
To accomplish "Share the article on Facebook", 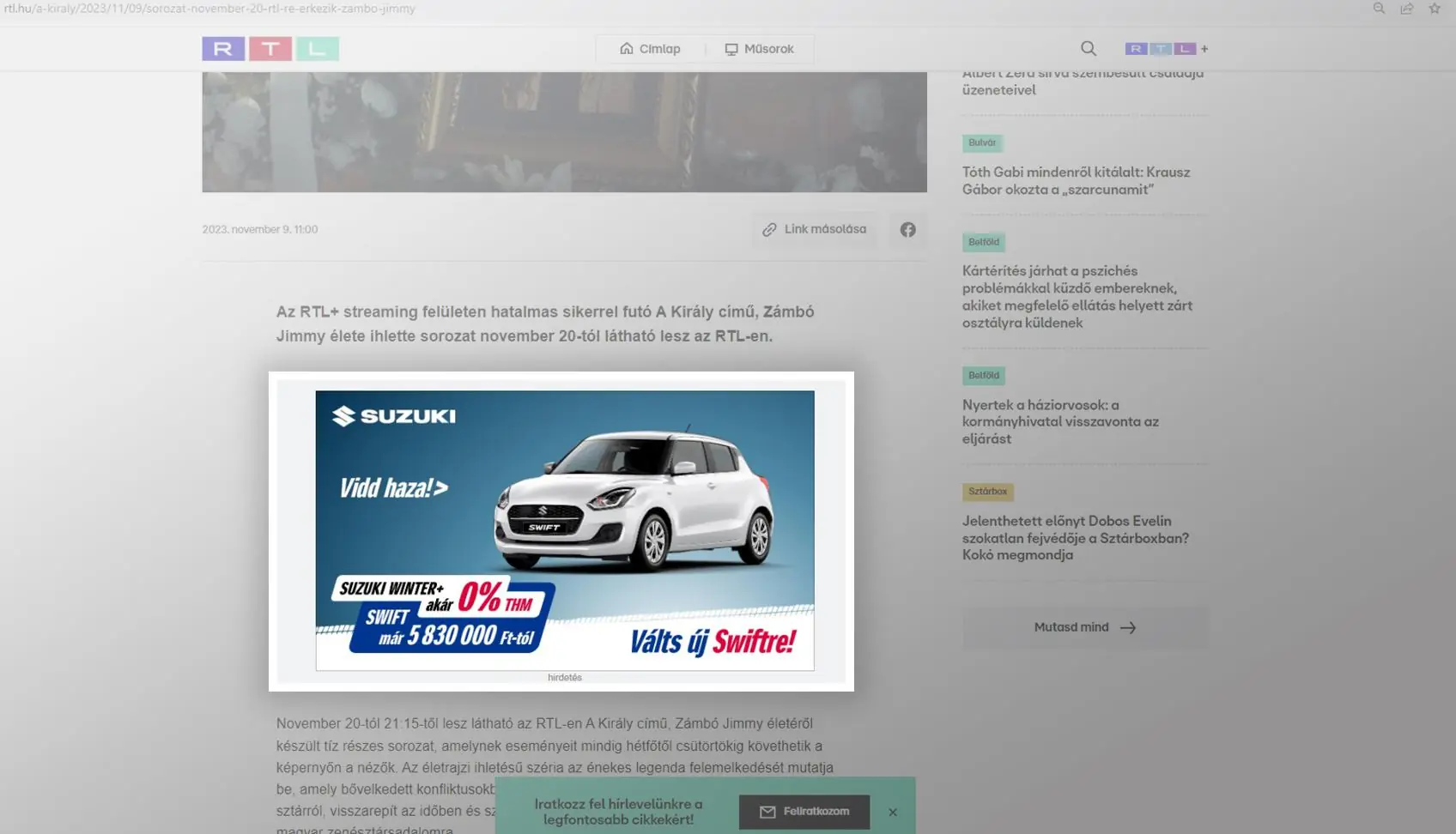I will click(x=907, y=229).
